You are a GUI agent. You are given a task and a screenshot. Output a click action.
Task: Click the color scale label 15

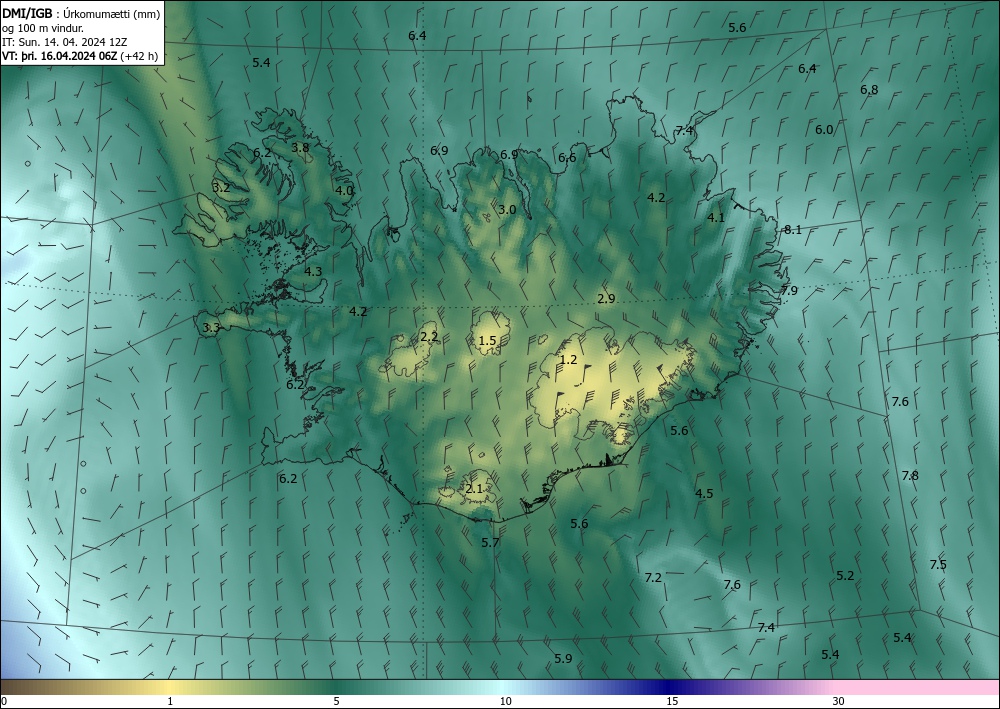(x=672, y=702)
